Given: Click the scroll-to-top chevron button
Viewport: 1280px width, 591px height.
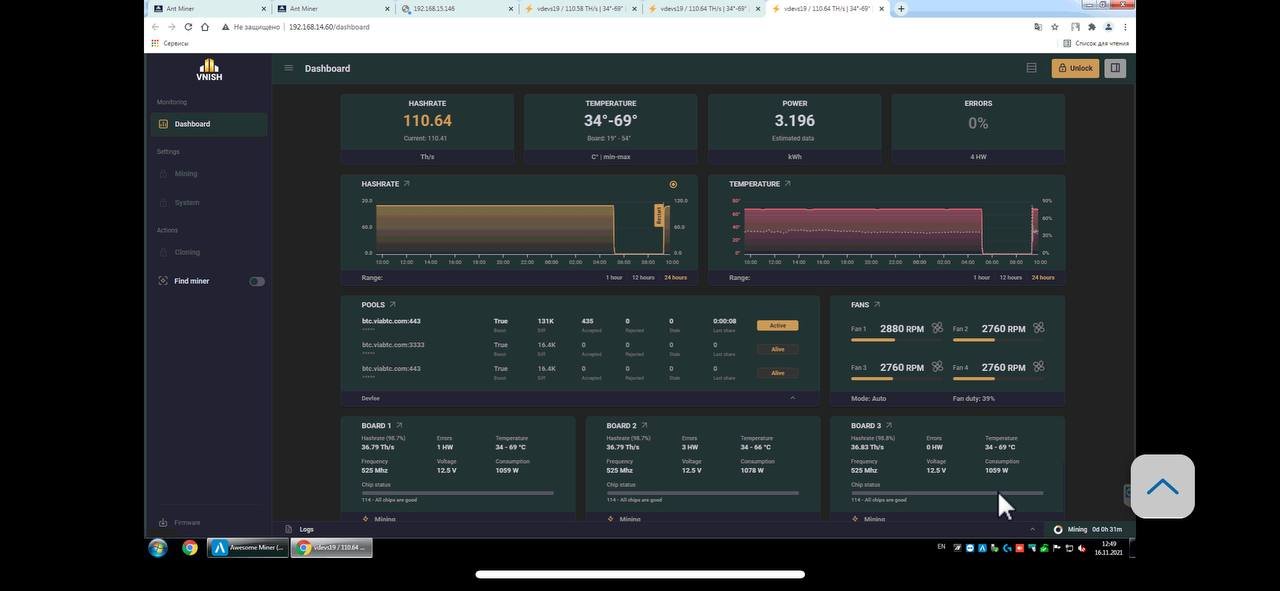Looking at the screenshot, I should point(1162,487).
